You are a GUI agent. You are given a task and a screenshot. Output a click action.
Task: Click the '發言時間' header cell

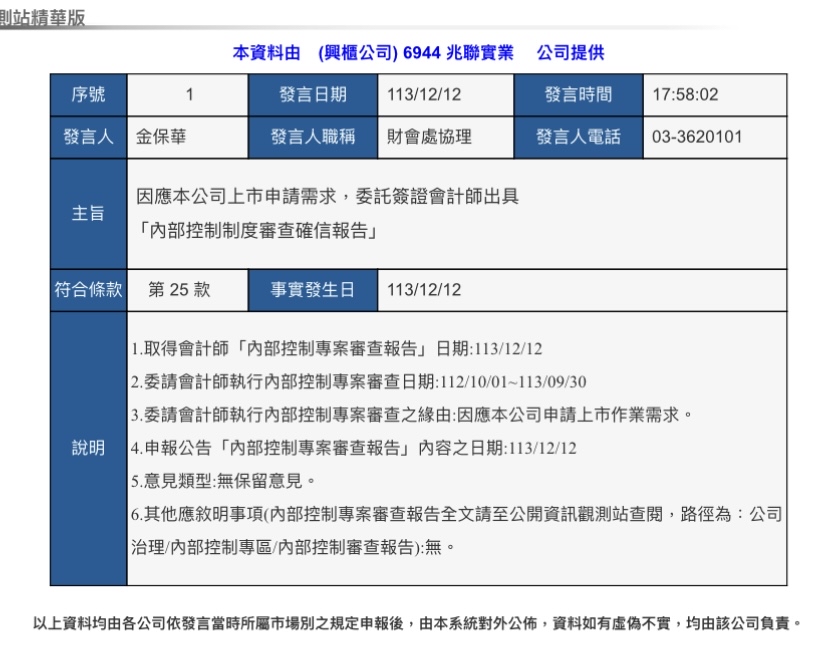578,95
